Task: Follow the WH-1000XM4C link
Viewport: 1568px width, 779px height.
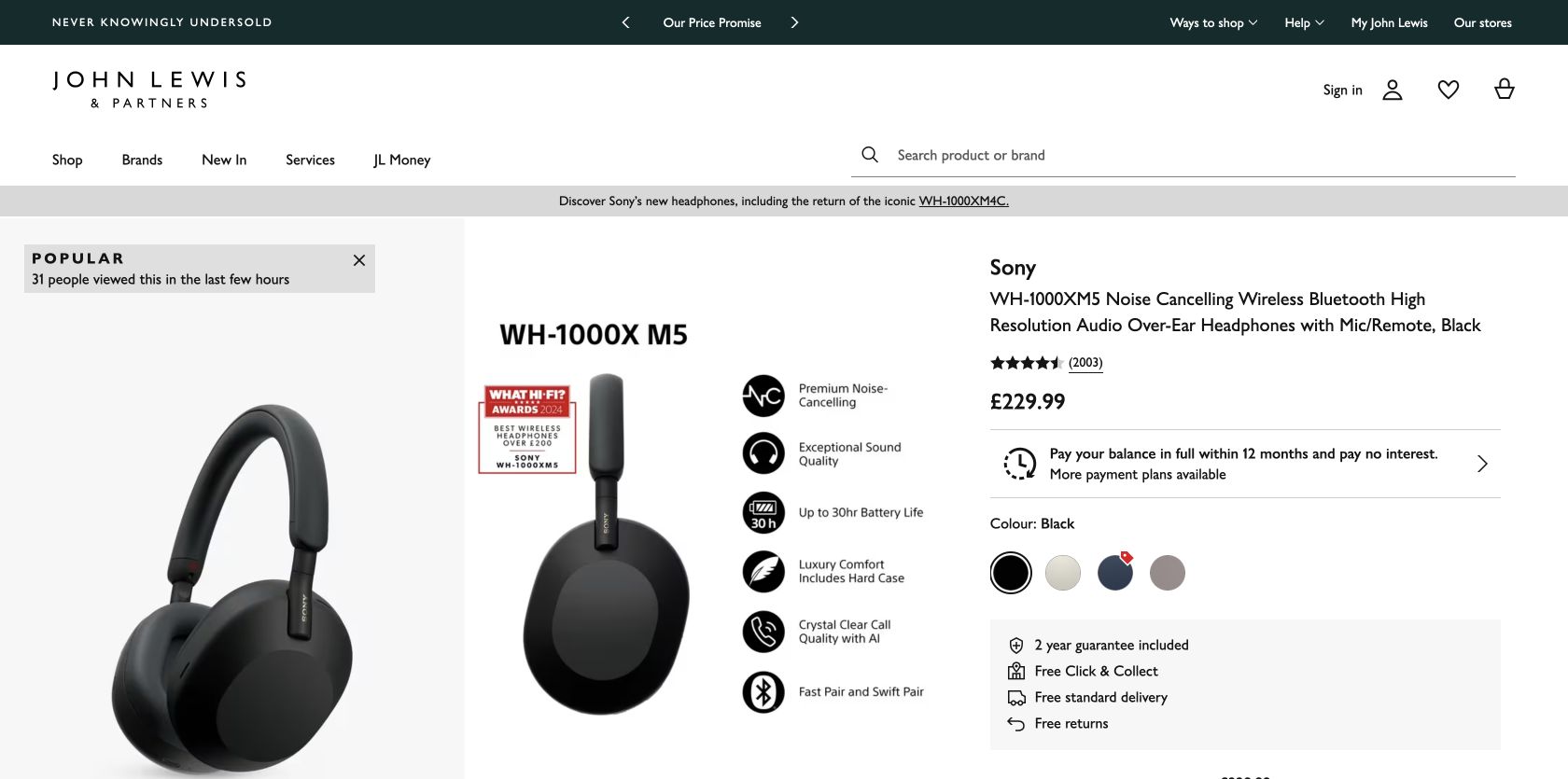Action: coord(963,201)
